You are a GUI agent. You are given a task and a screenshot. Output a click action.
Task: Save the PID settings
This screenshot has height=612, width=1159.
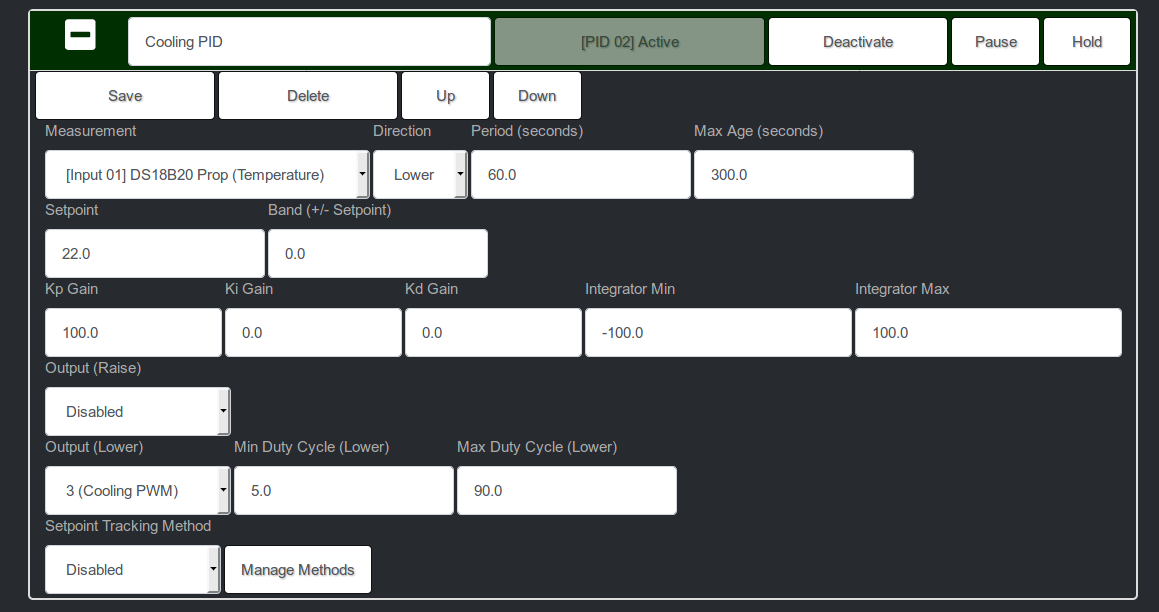[x=125, y=95]
